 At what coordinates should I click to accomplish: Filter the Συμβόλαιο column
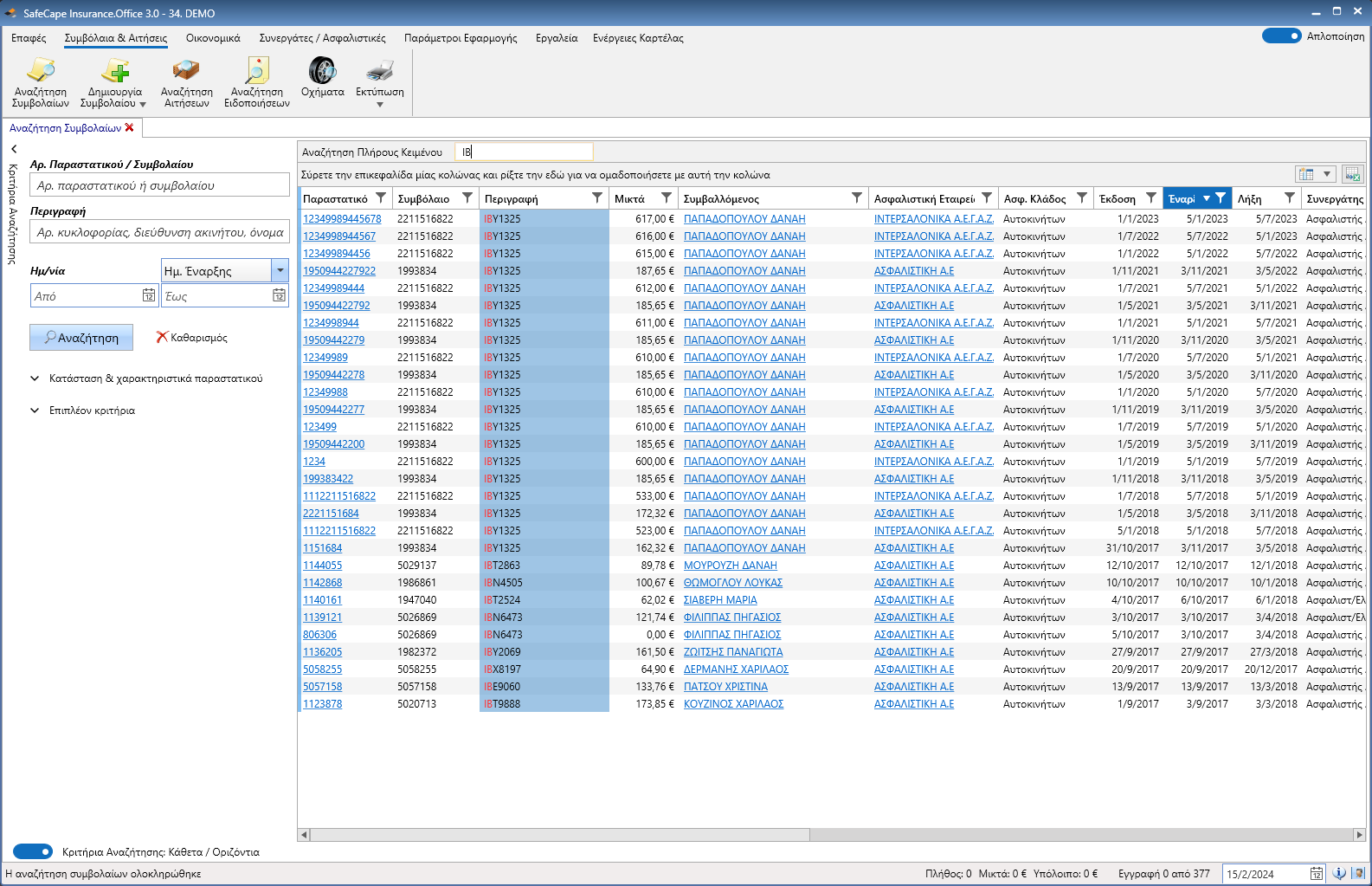[x=467, y=198]
